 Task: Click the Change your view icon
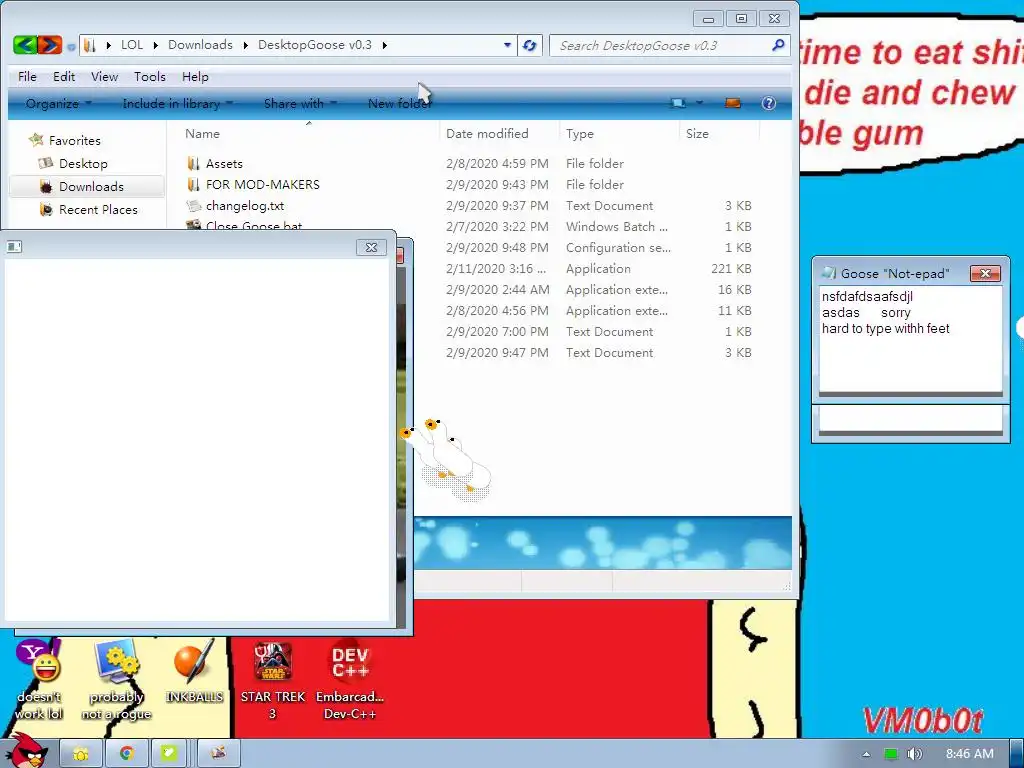(679, 103)
